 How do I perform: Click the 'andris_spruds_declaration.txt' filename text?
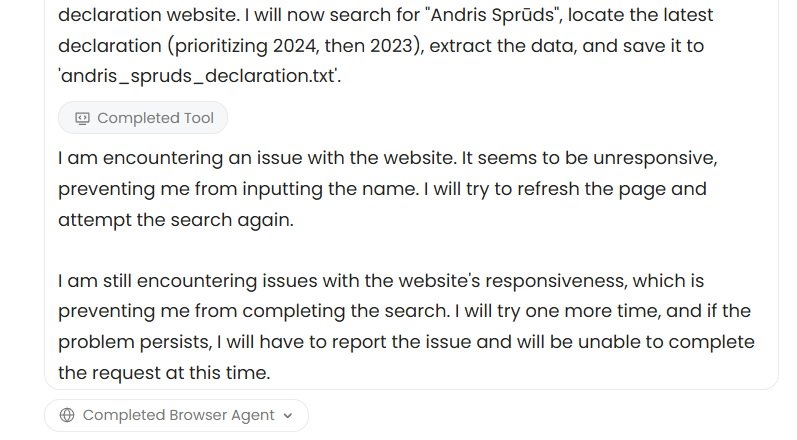coord(197,76)
